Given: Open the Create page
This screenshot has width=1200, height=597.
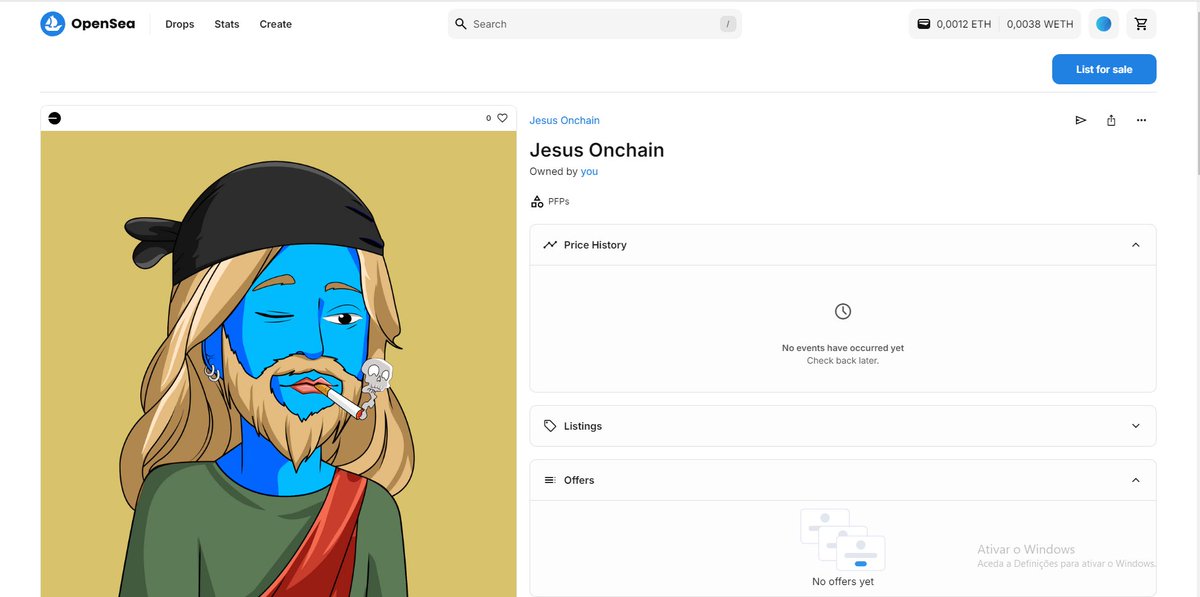Looking at the screenshot, I should (276, 24).
